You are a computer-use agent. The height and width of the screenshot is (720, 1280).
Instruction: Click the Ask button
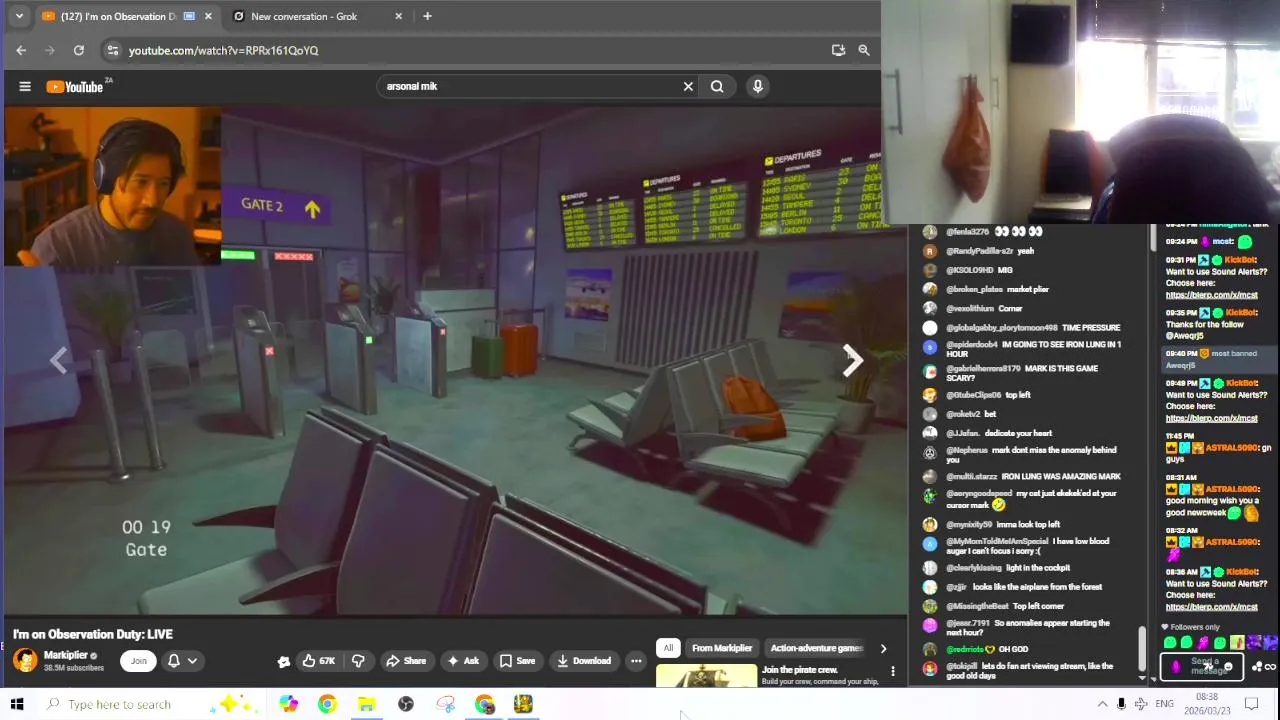point(463,661)
